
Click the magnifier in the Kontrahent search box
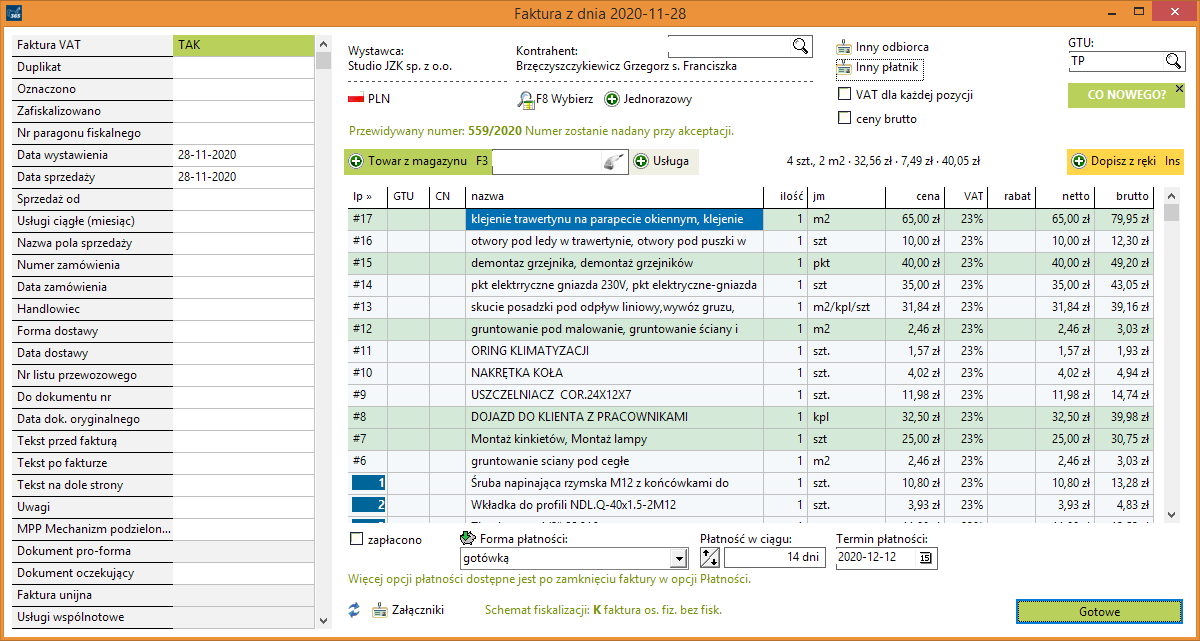800,46
